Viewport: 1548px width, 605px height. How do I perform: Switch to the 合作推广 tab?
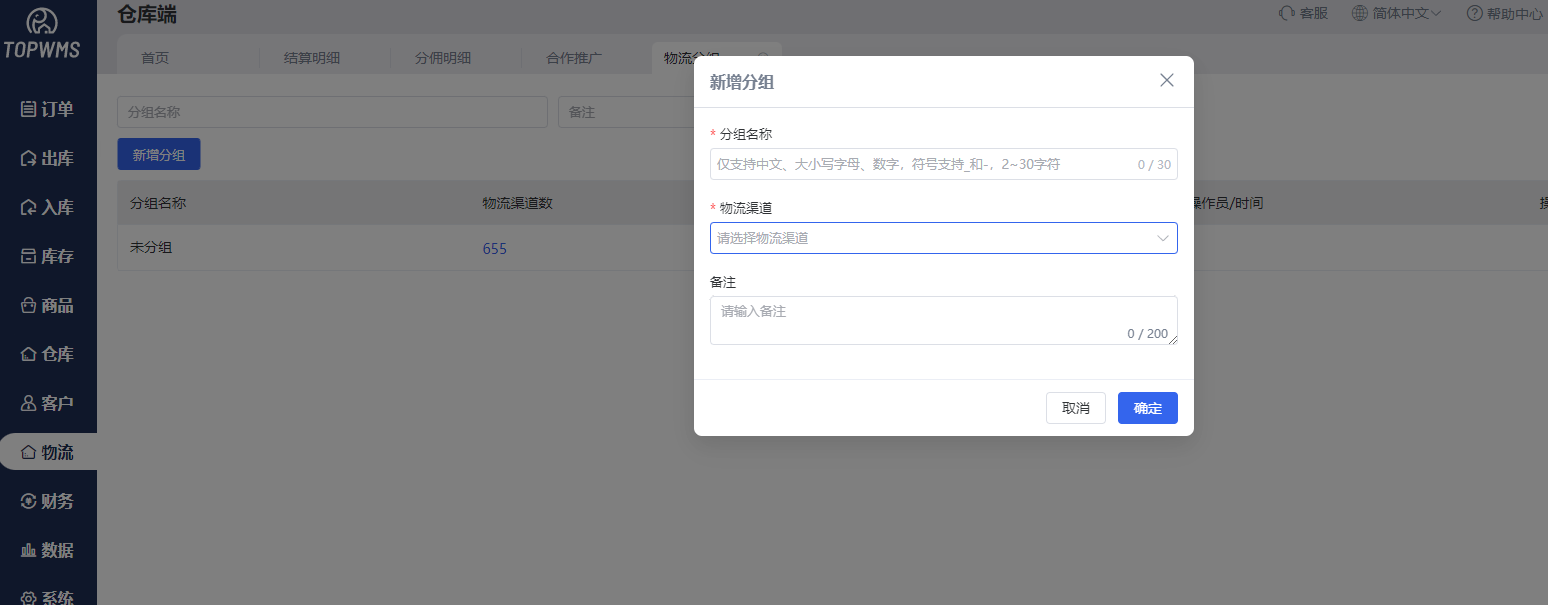point(574,58)
